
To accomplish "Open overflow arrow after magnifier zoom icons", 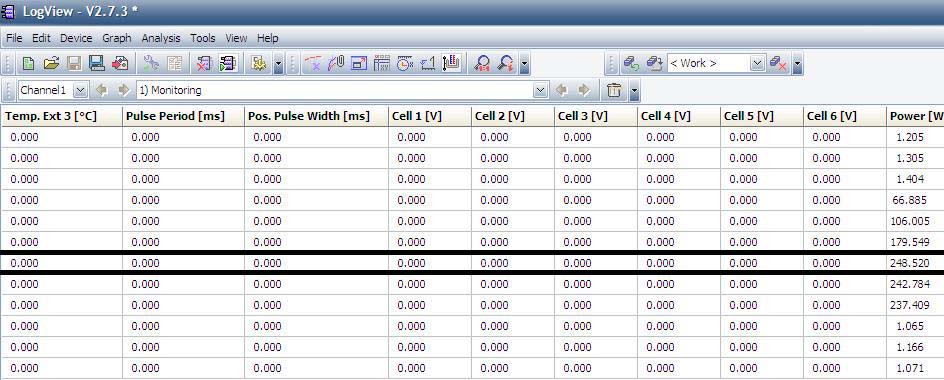I will coord(524,64).
